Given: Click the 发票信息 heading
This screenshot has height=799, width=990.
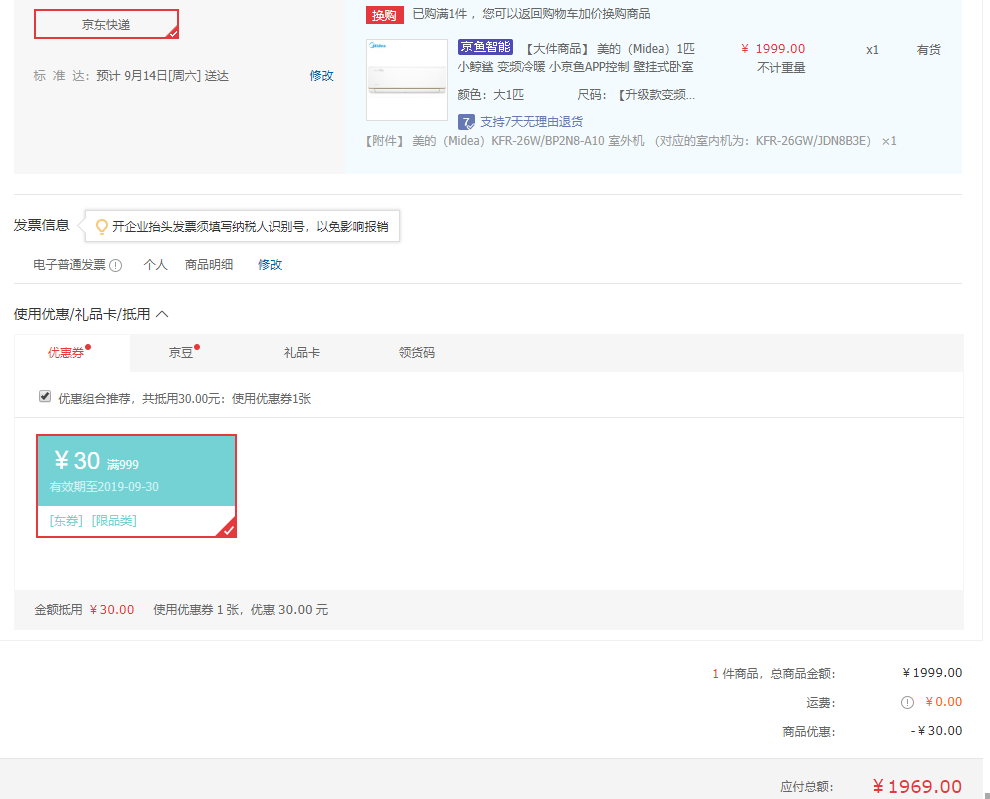Looking at the screenshot, I should [42, 225].
